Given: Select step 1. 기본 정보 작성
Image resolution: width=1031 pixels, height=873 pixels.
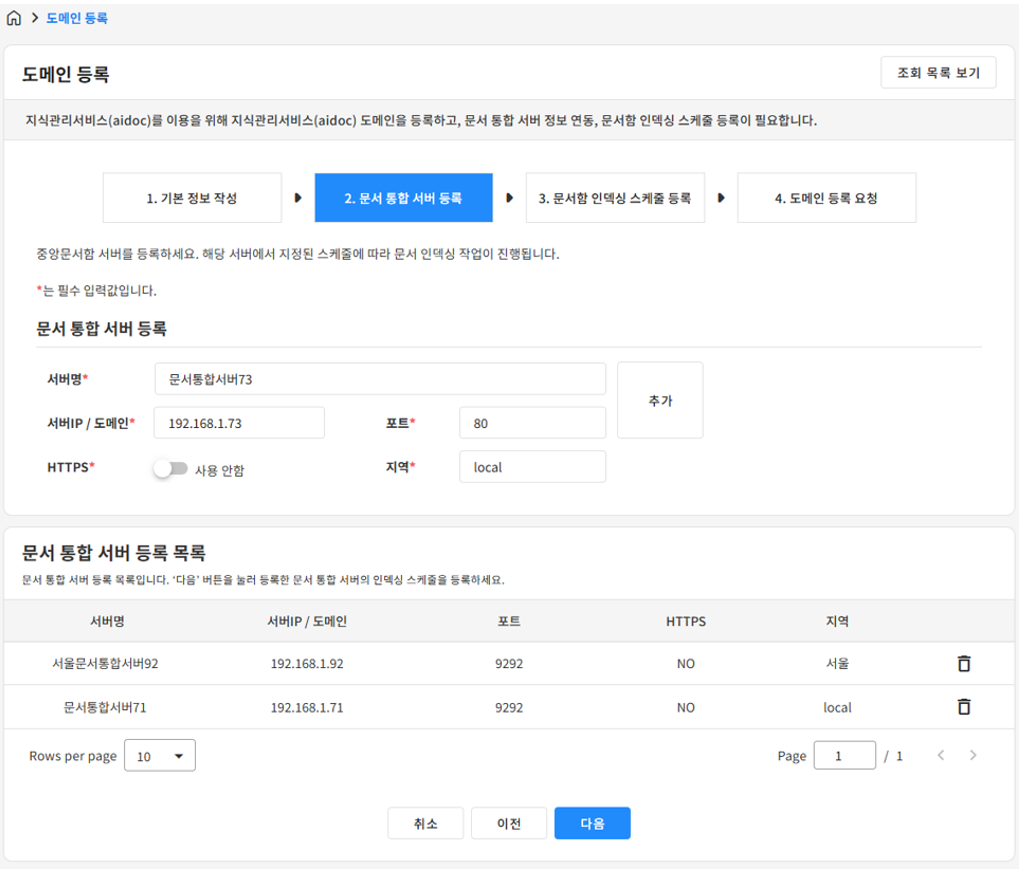Looking at the screenshot, I should [x=192, y=198].
